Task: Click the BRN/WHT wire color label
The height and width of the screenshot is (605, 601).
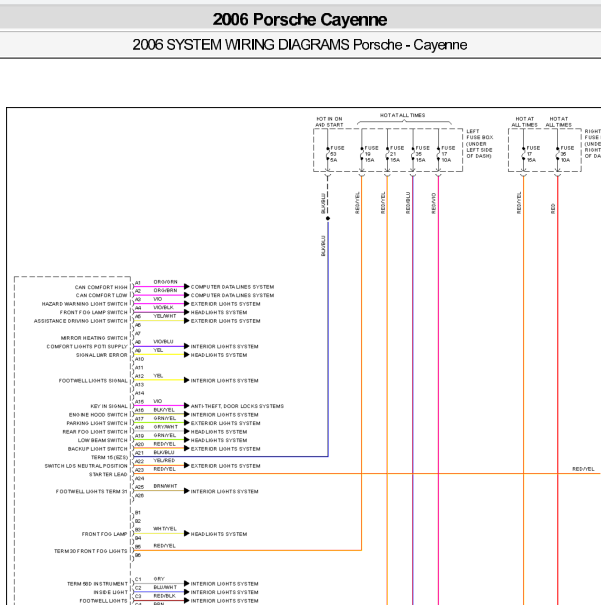Action: 165,486
